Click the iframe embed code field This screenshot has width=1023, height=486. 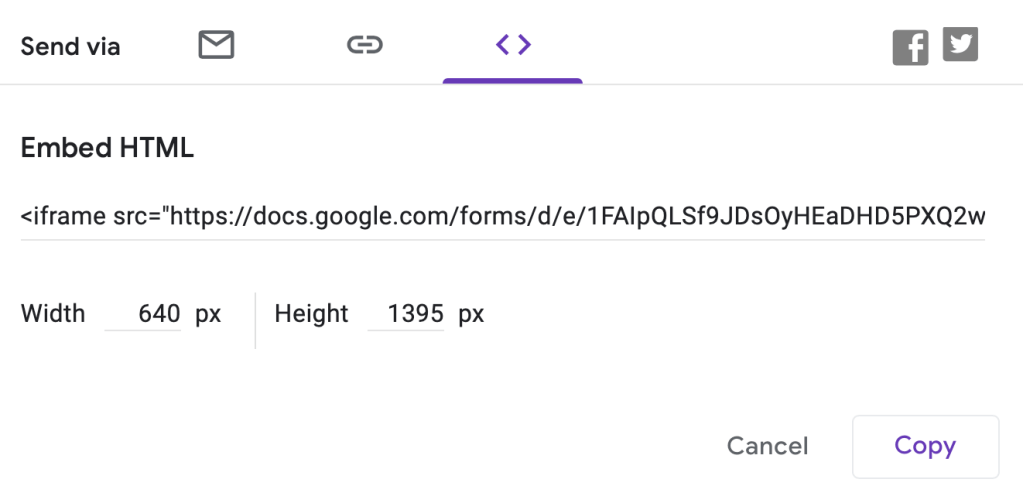click(502, 216)
